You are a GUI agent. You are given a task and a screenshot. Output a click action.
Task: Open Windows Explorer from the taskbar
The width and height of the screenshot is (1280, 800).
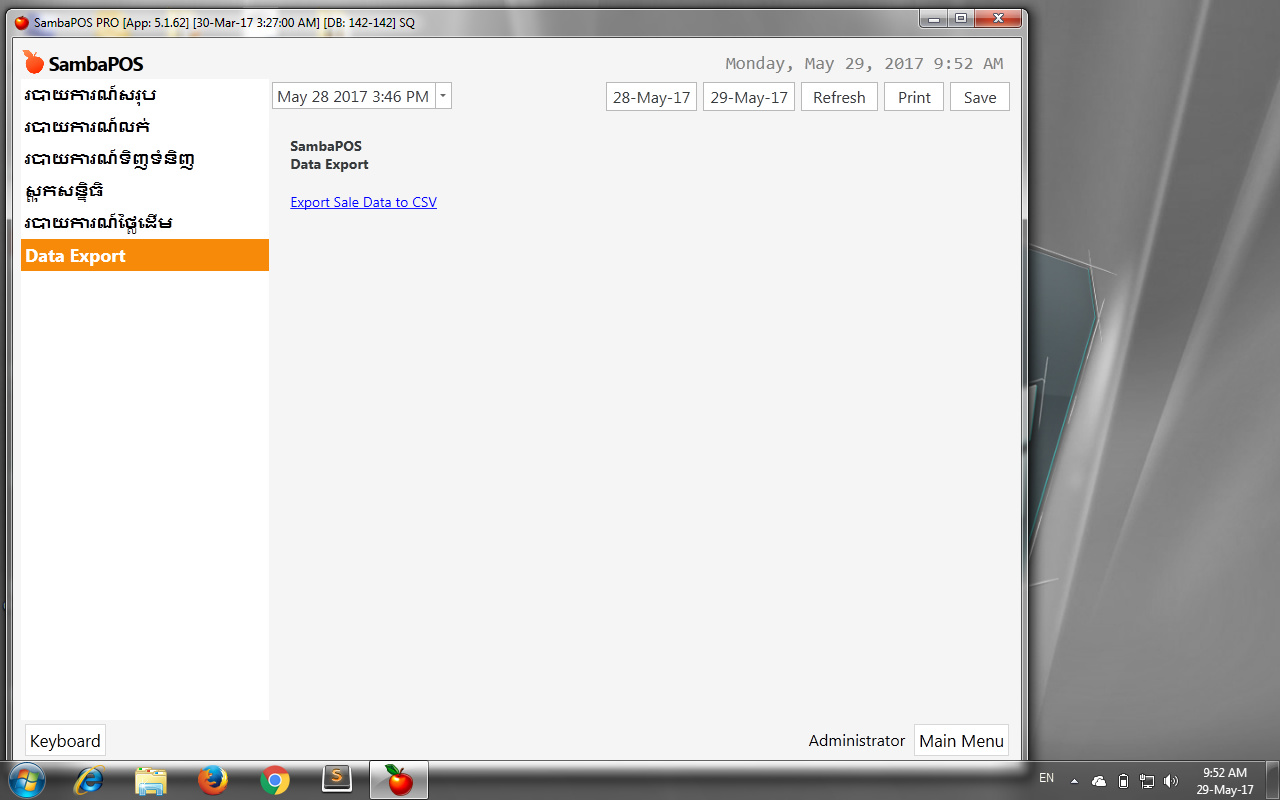[151, 779]
